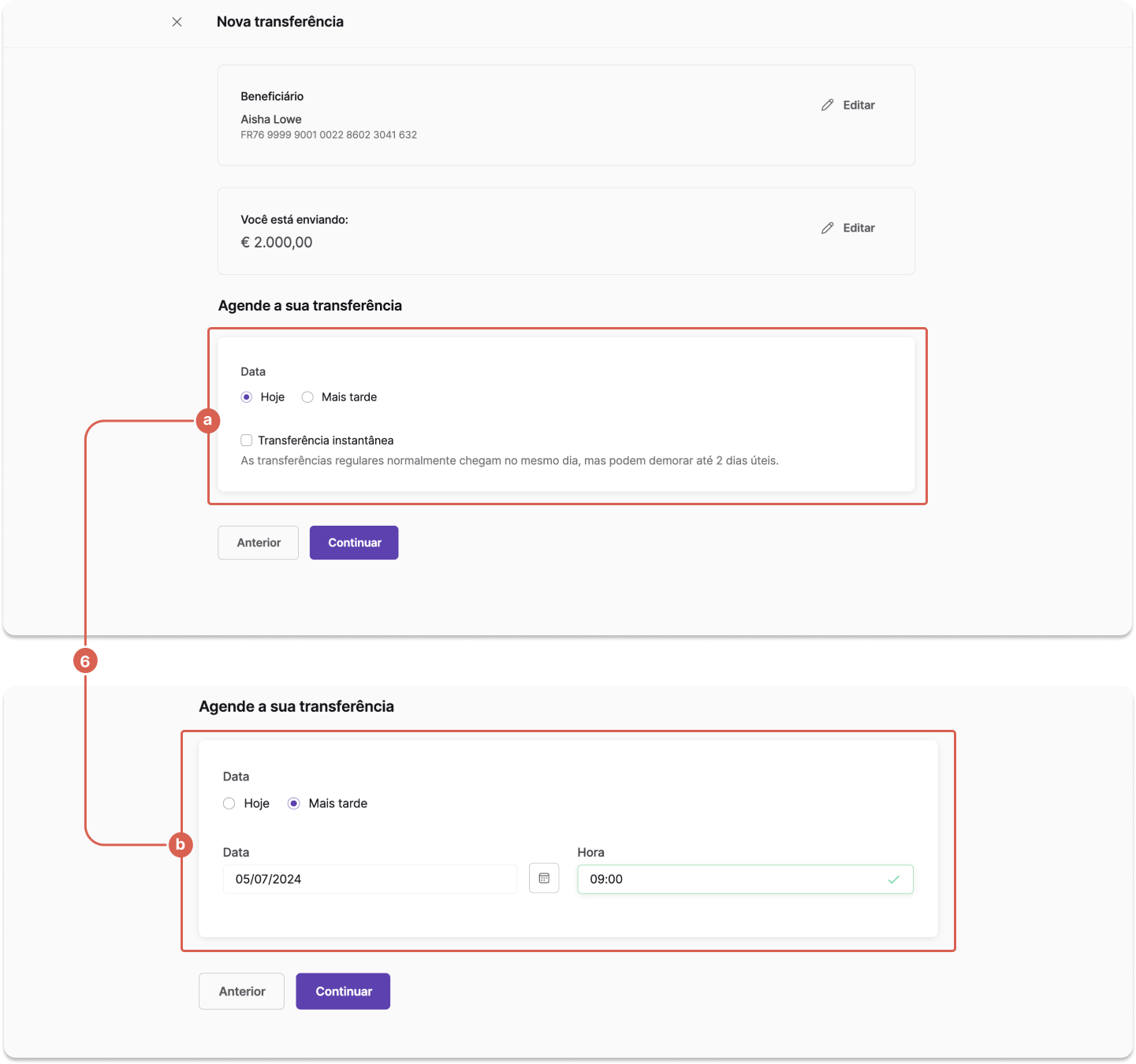Close the Nova transferência dialog
Image resolution: width=1136 pixels, height=1064 pixels.
pos(177,22)
